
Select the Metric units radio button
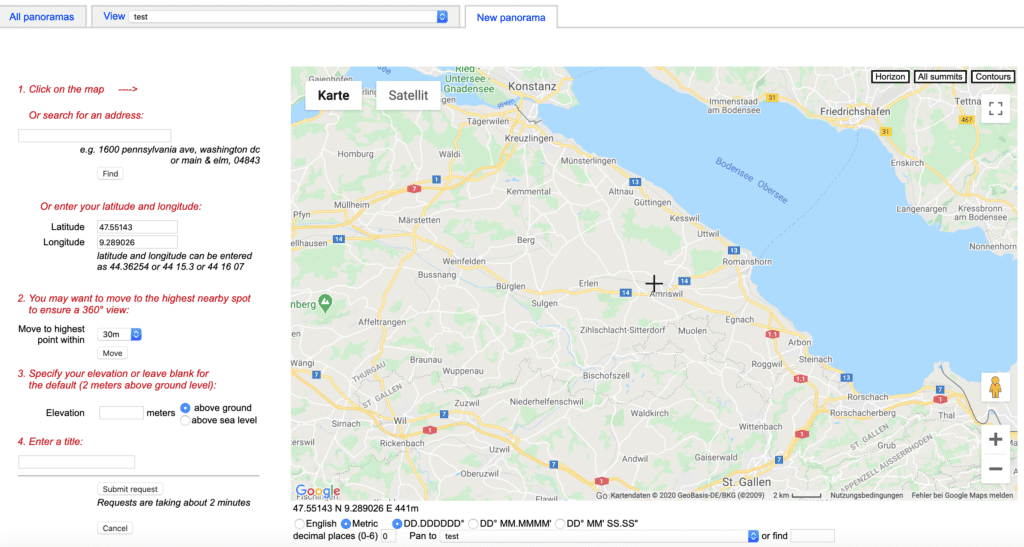pyautogui.click(x=346, y=524)
